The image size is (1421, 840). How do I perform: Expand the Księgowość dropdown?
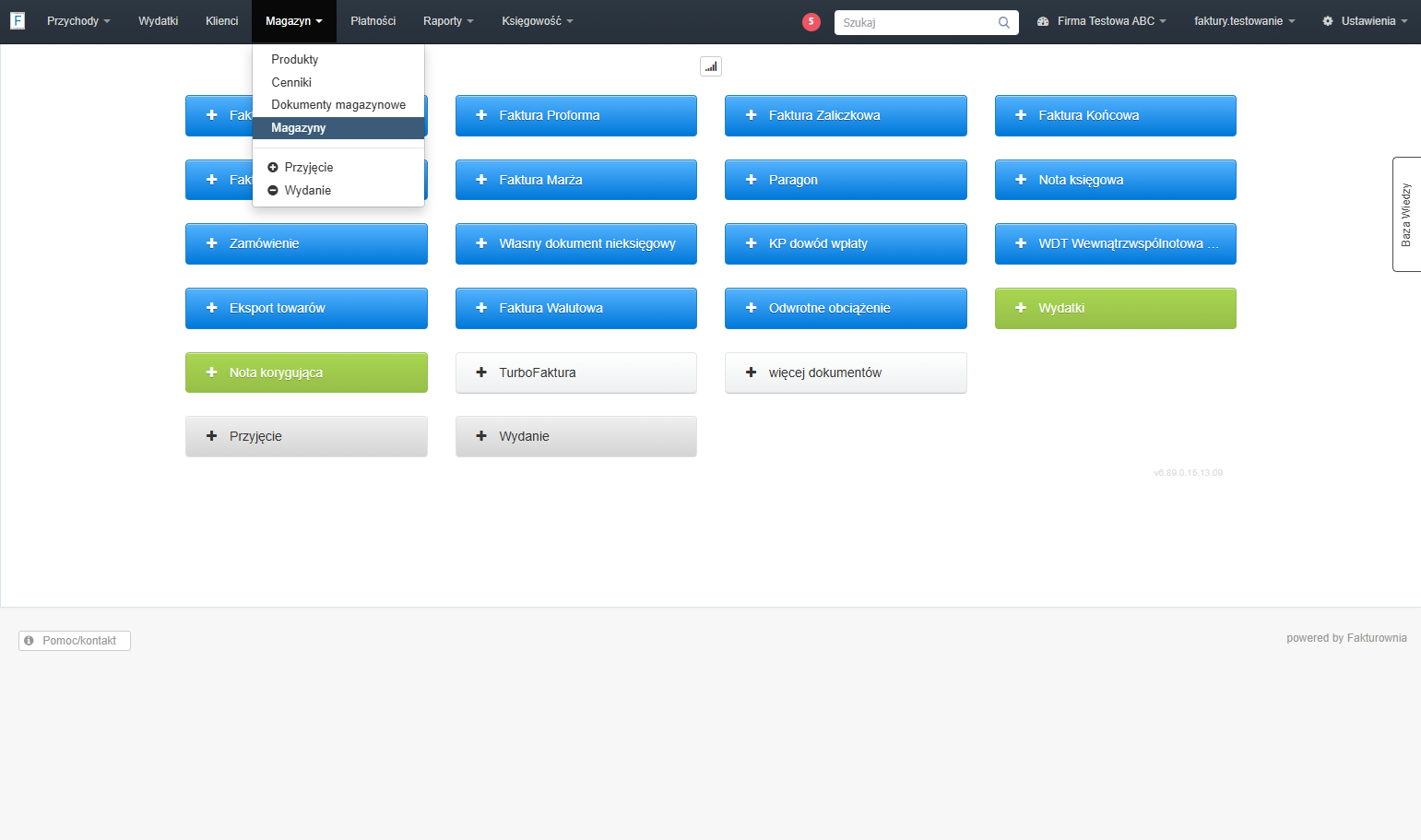538,21
